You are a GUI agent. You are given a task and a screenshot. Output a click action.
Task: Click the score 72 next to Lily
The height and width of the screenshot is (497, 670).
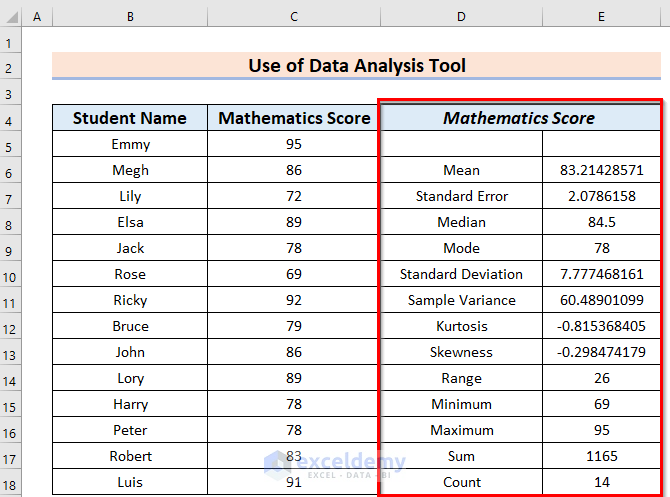click(293, 196)
